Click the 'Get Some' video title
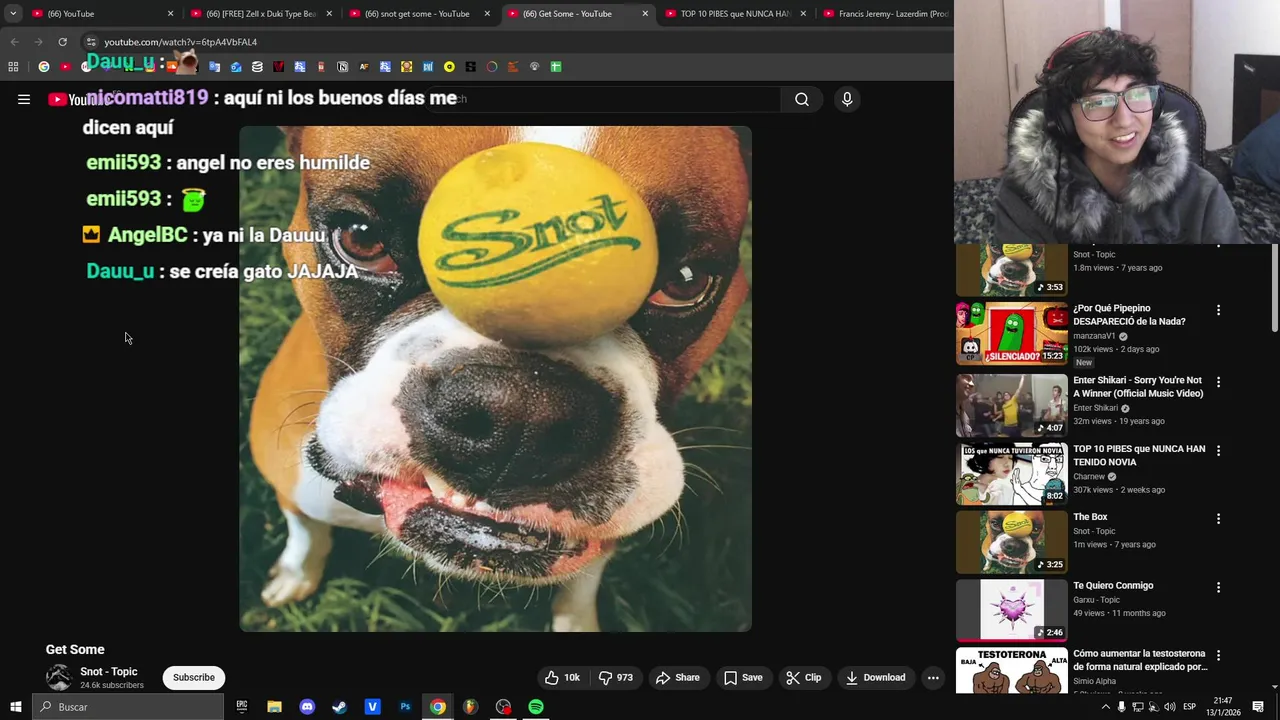The width and height of the screenshot is (1280, 720). tap(75, 649)
